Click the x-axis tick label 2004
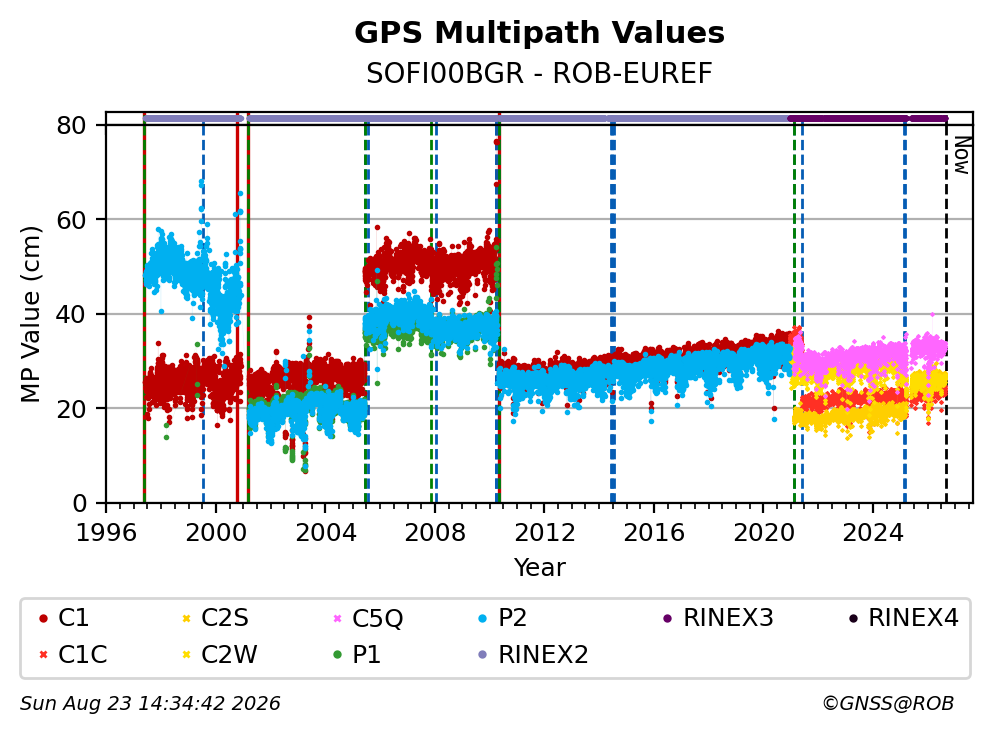Image resolution: width=992 pixels, height=734 pixels. 325,533
